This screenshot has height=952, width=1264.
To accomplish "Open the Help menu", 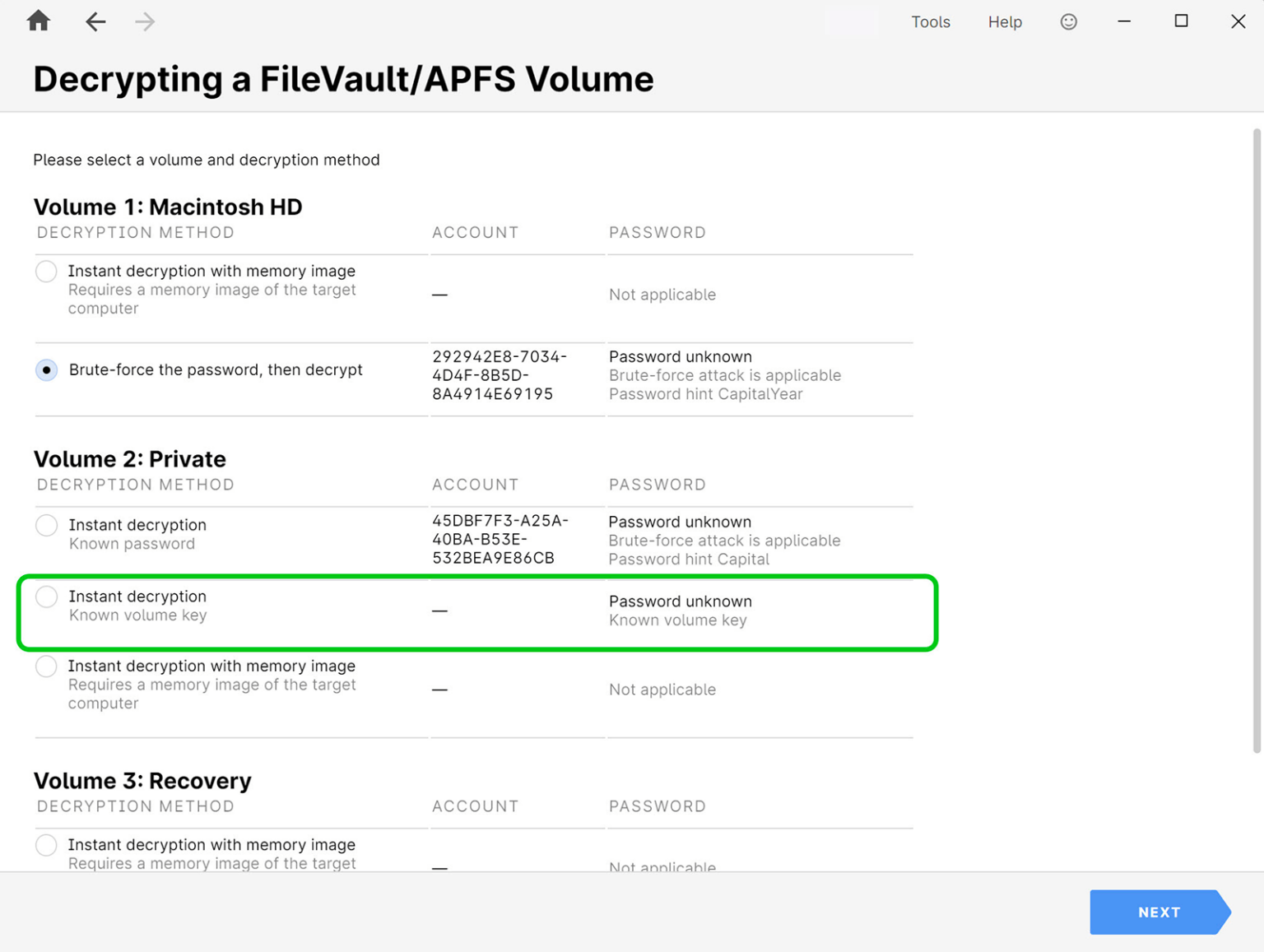I will 1004,21.
